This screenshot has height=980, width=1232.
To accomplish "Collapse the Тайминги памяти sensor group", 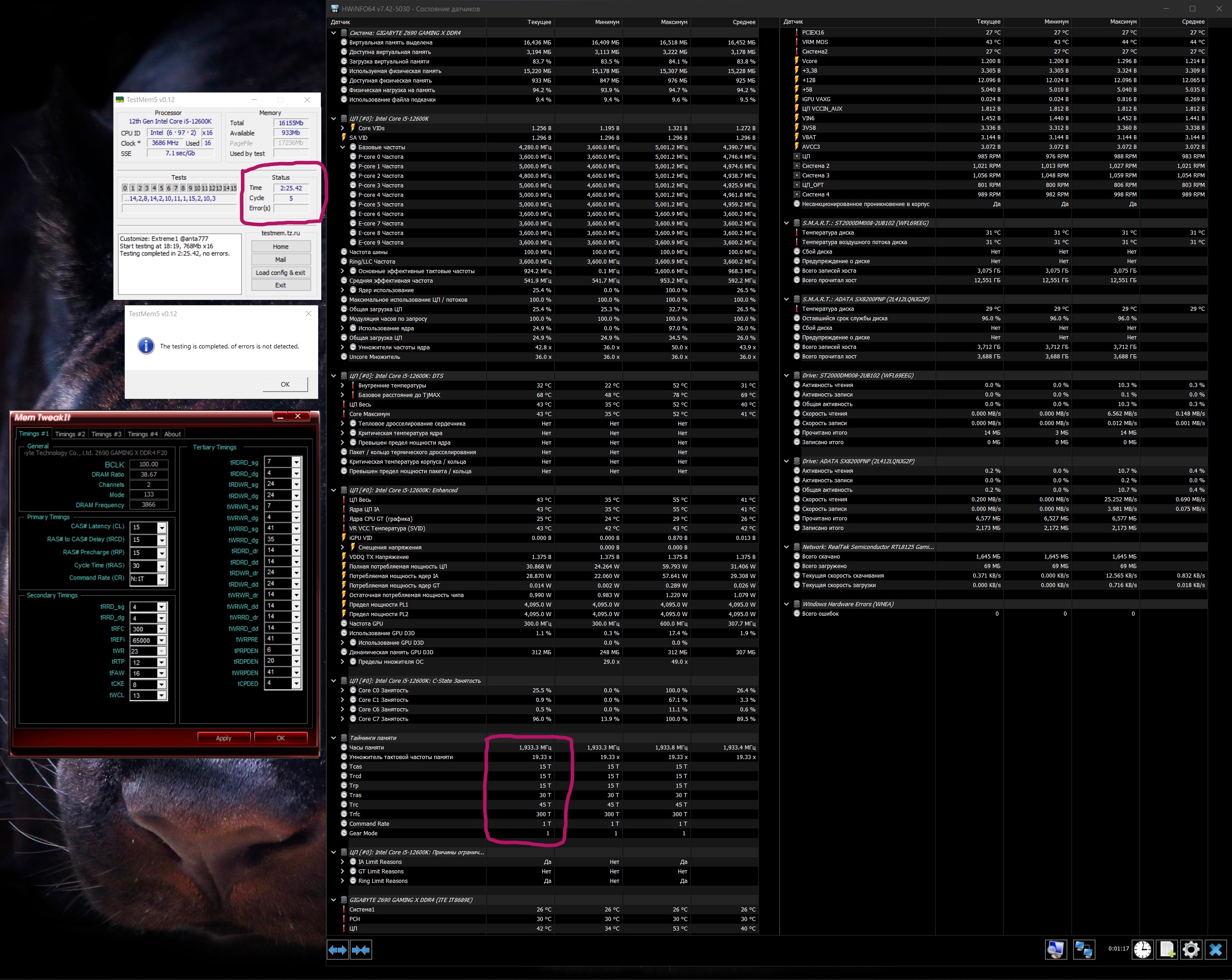I will point(334,738).
